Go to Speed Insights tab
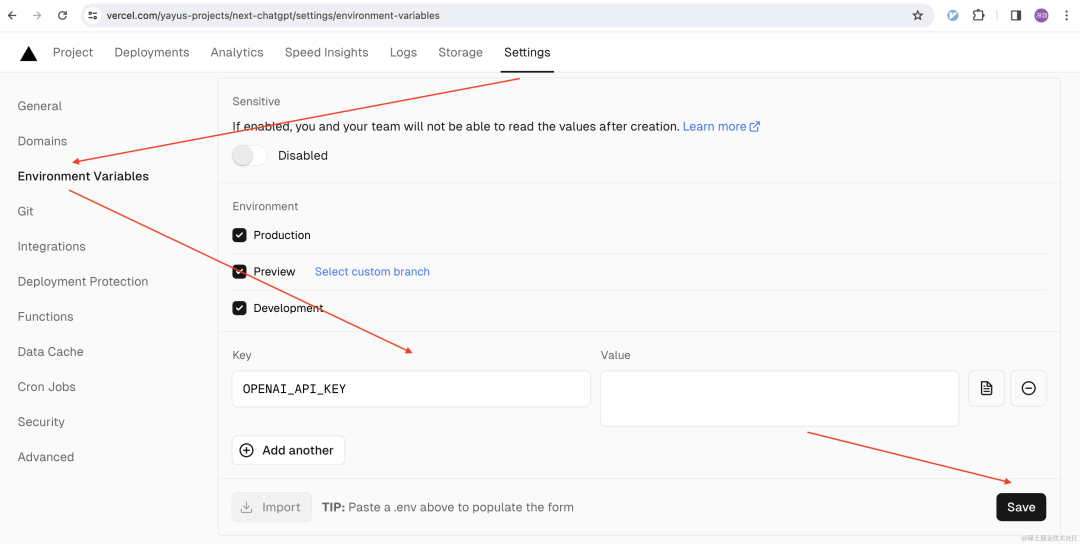The width and height of the screenshot is (1080, 544). click(326, 52)
